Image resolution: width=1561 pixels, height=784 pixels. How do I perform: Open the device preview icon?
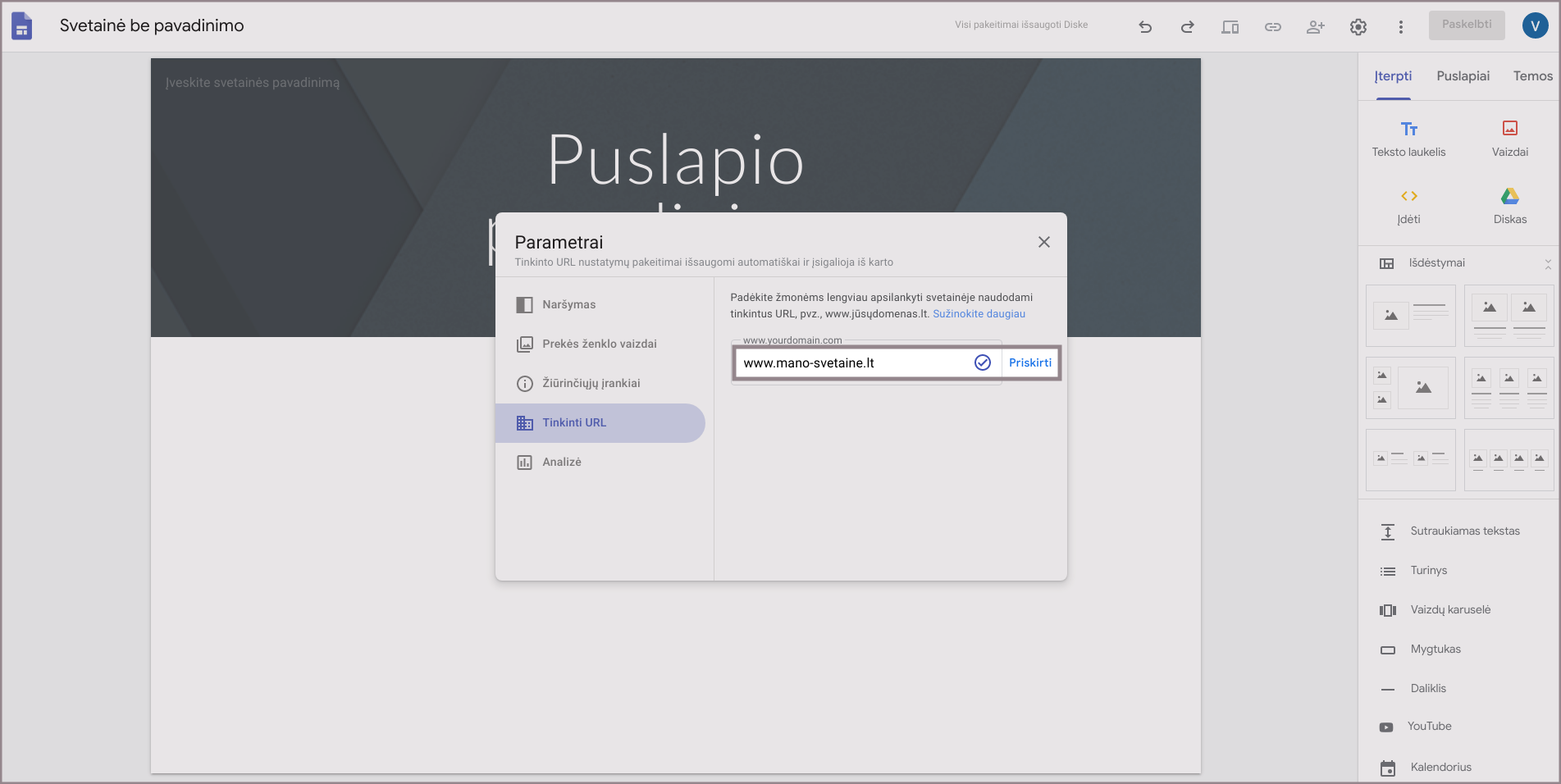[1230, 27]
